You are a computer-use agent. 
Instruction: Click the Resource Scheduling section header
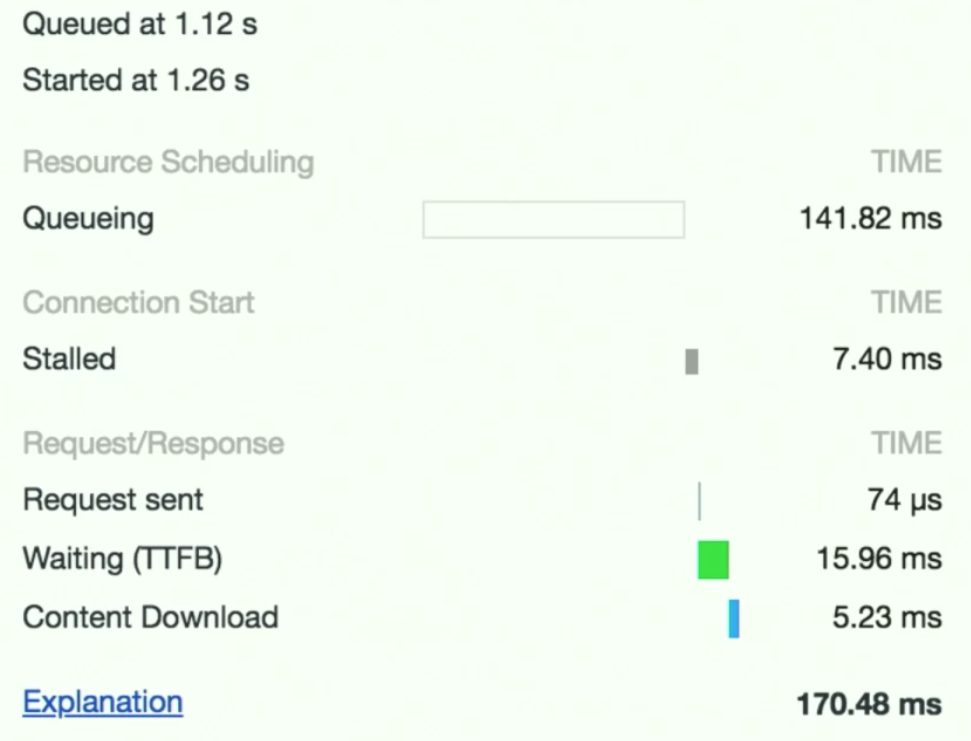click(x=168, y=162)
